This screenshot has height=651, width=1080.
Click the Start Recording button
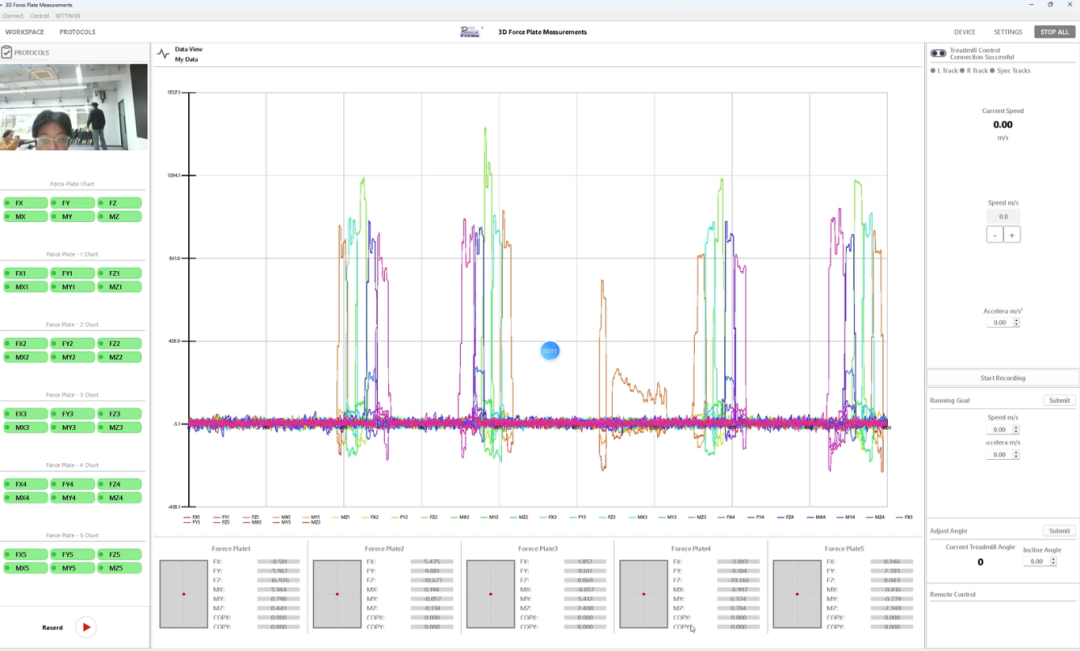[x=1002, y=378]
